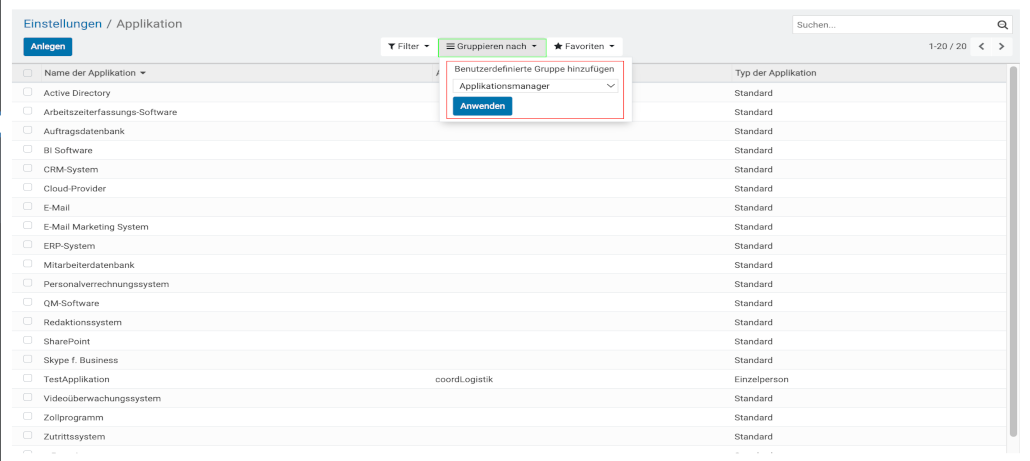Viewport: 1030px width, 461px height.
Task: Open the ERP-System list entry
Action: 69,246
